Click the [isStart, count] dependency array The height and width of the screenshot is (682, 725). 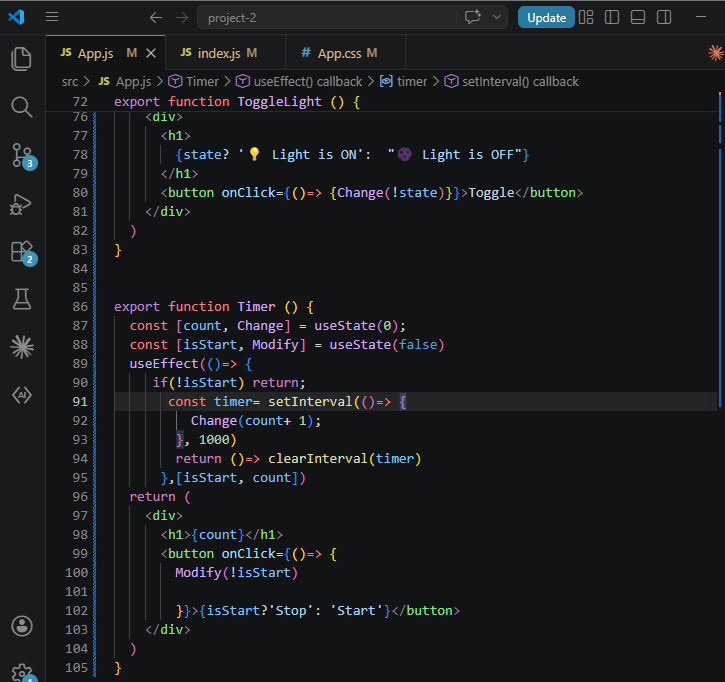point(237,478)
